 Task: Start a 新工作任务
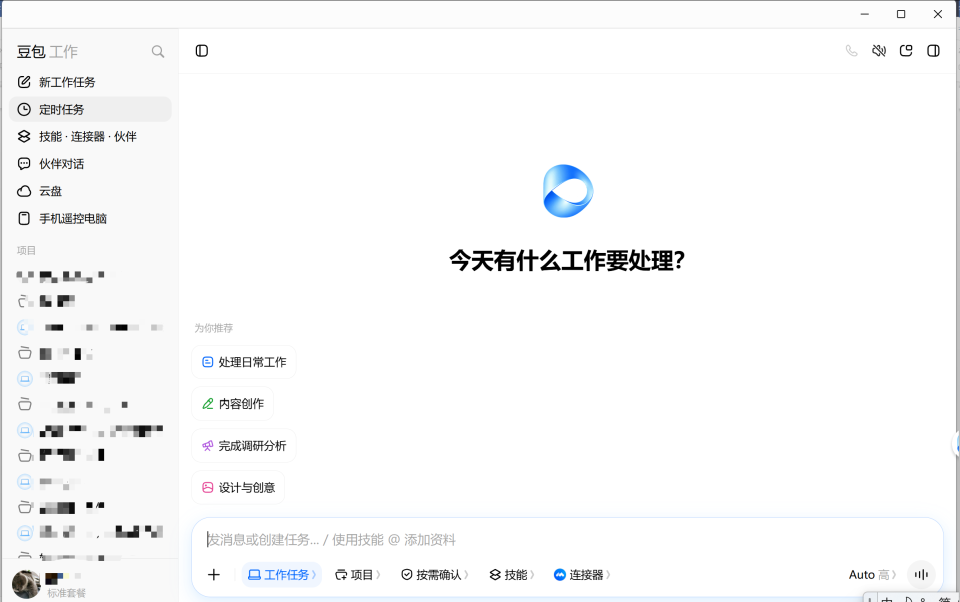[90, 82]
